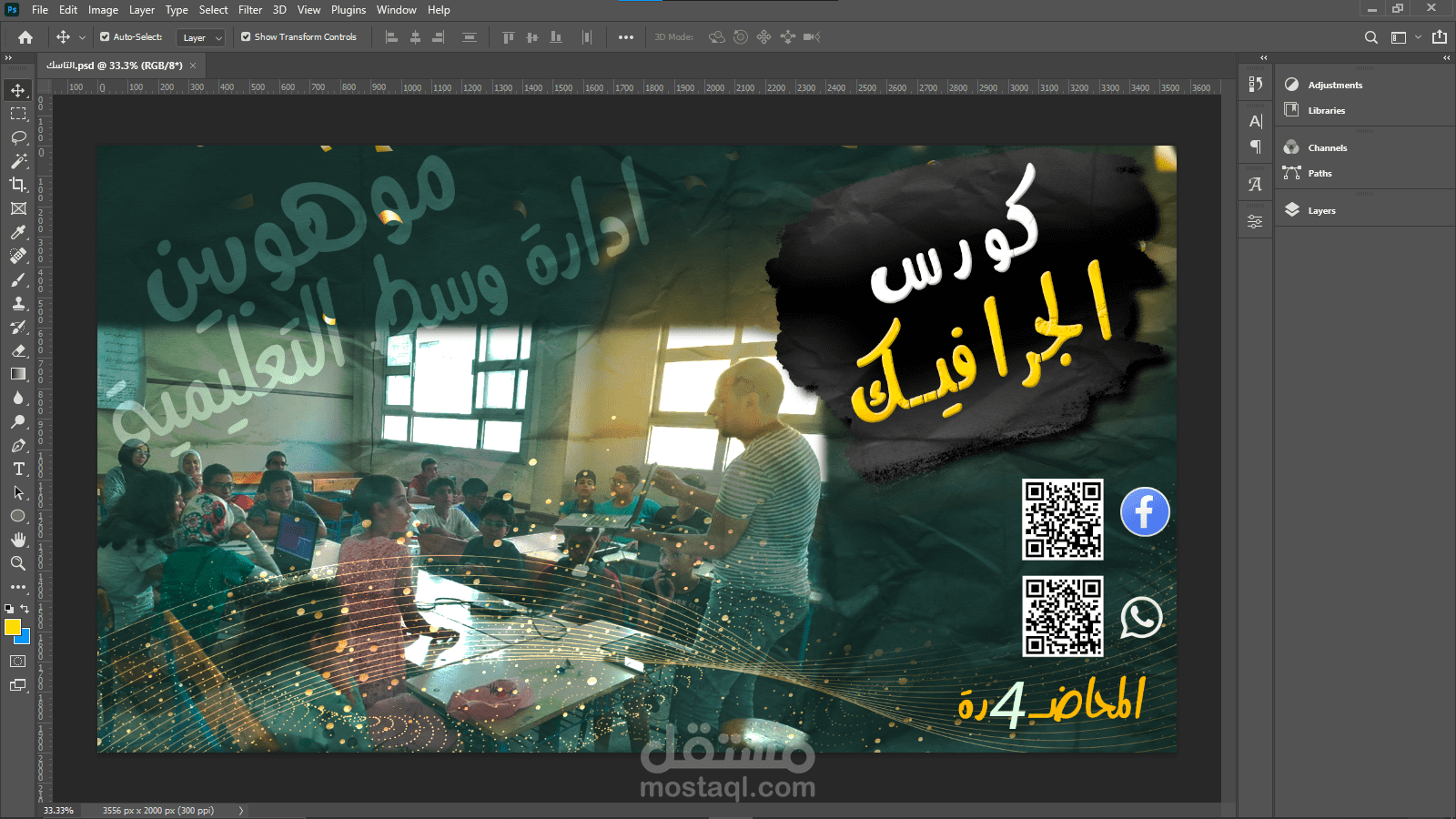Select the Move tool

[x=18, y=90]
